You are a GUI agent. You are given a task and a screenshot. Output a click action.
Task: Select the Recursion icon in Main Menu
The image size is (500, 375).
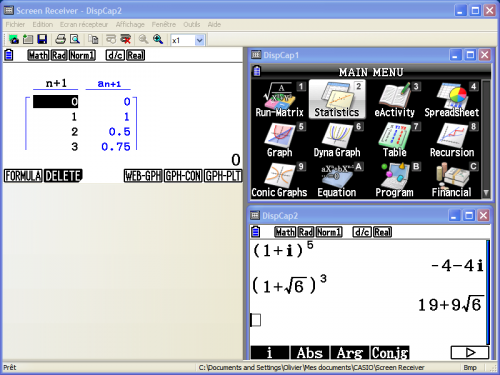[452, 140]
